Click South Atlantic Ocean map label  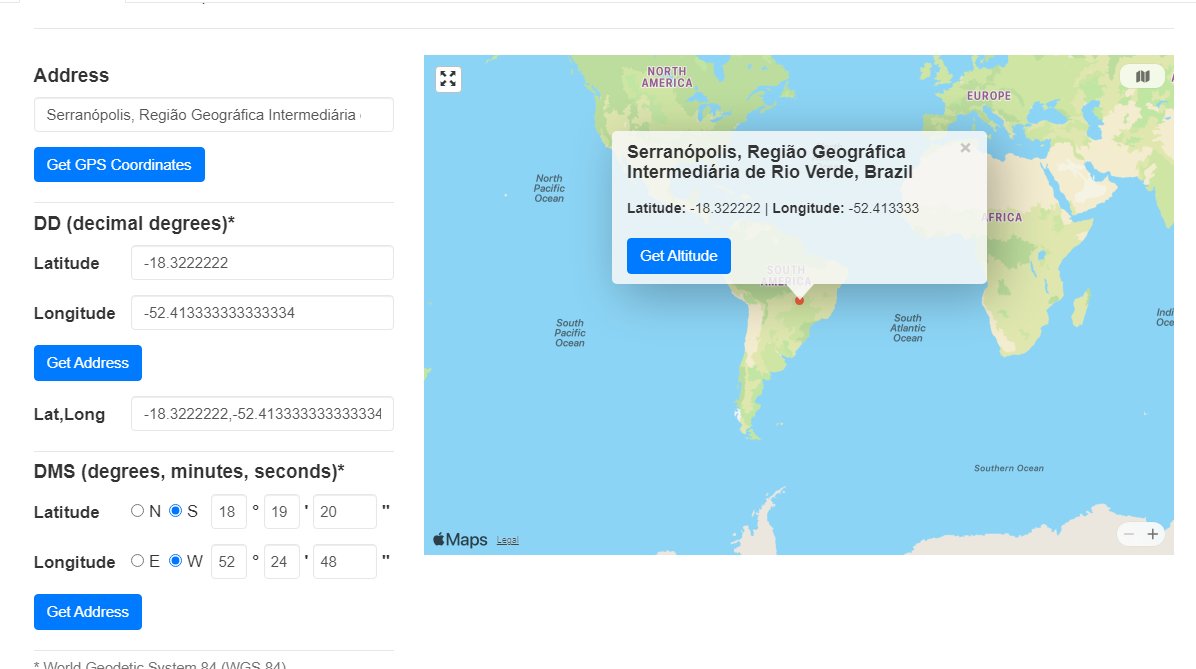click(x=908, y=328)
